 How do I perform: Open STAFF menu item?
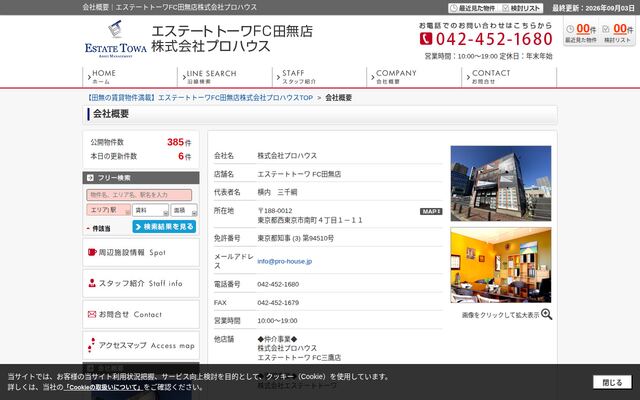(320, 77)
